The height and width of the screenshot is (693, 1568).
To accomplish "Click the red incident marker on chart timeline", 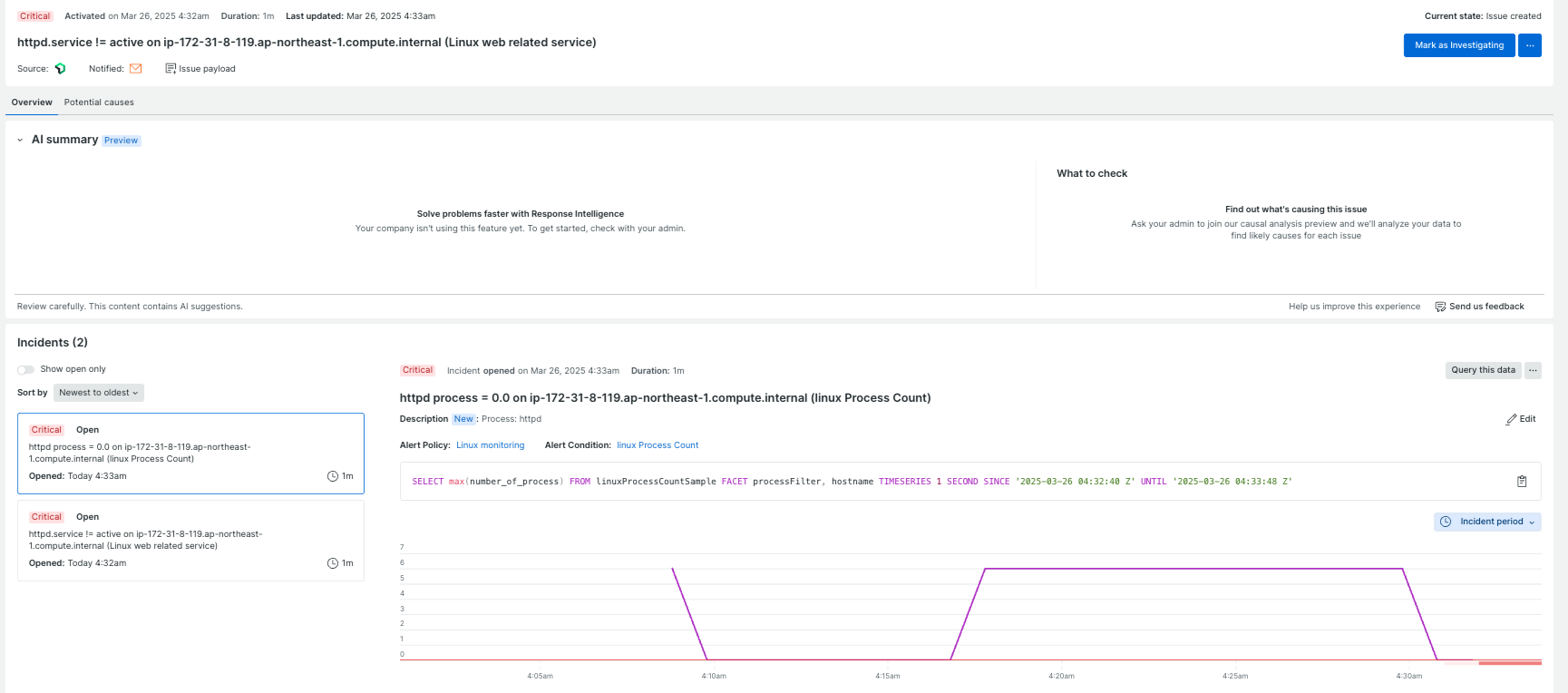I will tap(1510, 663).
